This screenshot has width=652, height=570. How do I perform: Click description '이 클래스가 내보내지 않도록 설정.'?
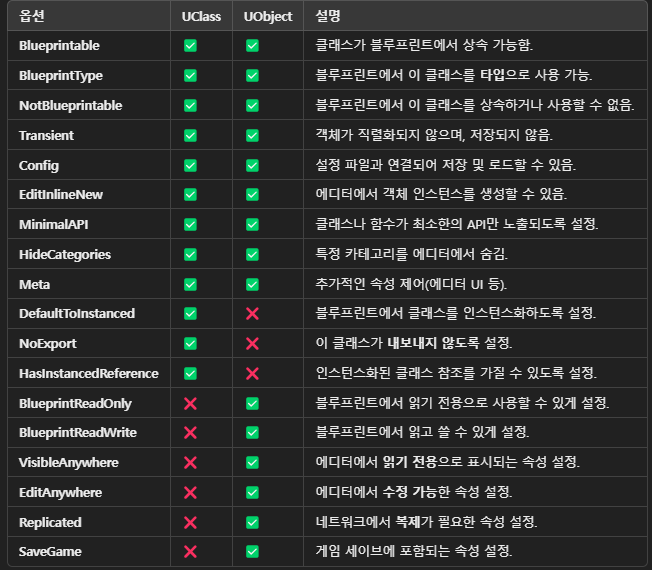tap(414, 343)
